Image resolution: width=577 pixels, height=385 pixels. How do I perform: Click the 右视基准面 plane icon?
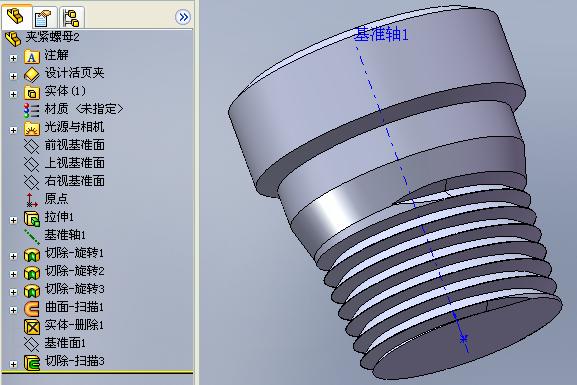pos(32,182)
